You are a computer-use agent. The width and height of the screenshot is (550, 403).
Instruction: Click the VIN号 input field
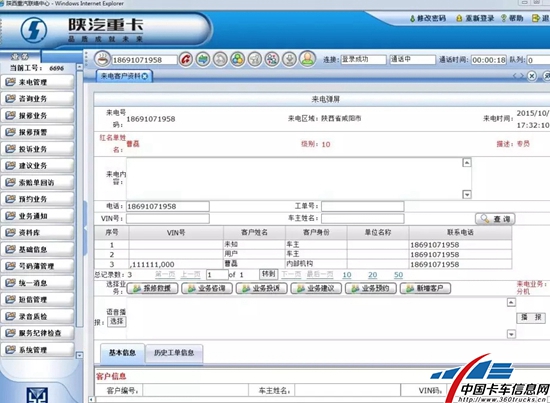click(168, 219)
